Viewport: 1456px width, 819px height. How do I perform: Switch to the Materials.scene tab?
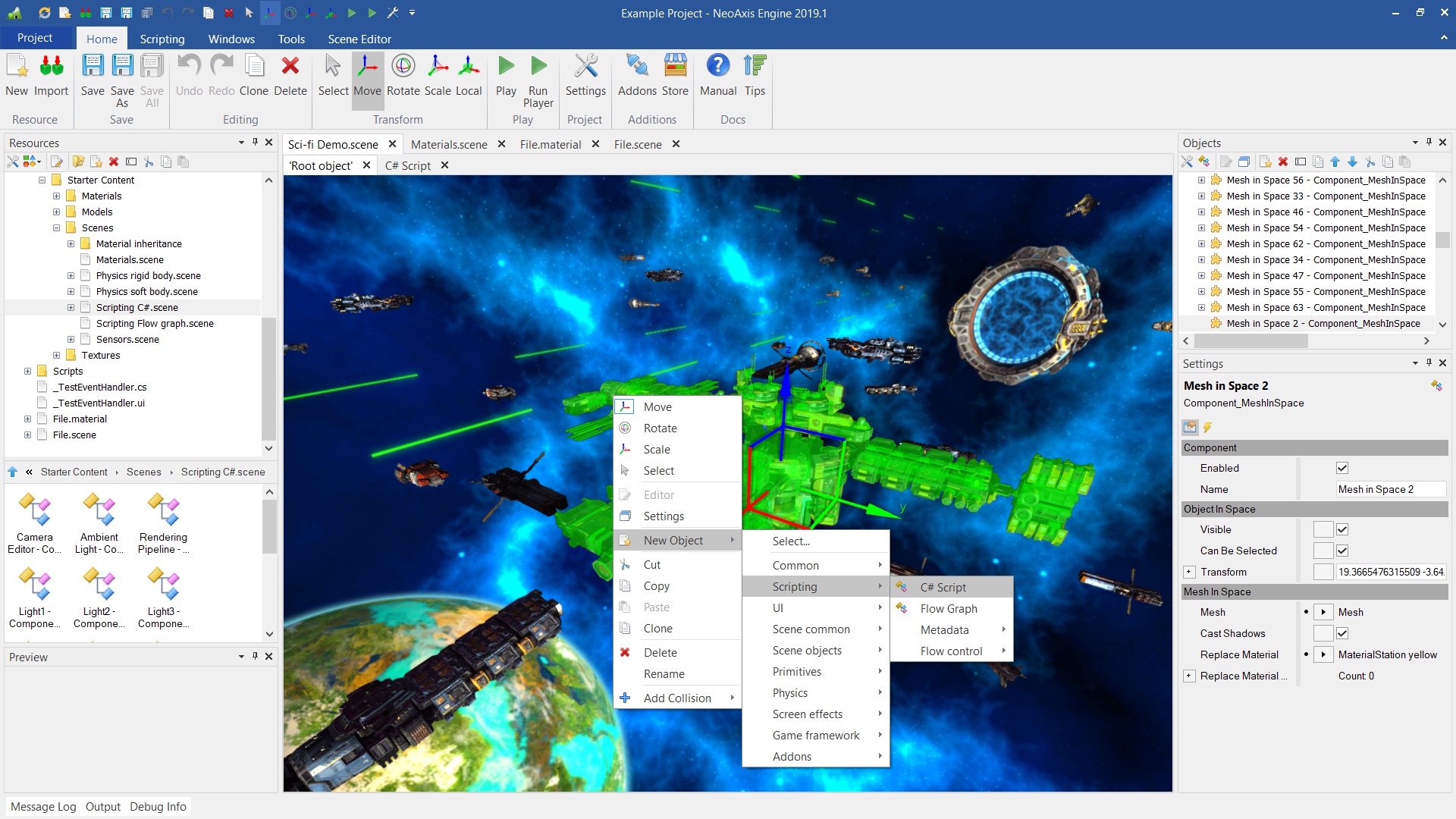point(449,144)
